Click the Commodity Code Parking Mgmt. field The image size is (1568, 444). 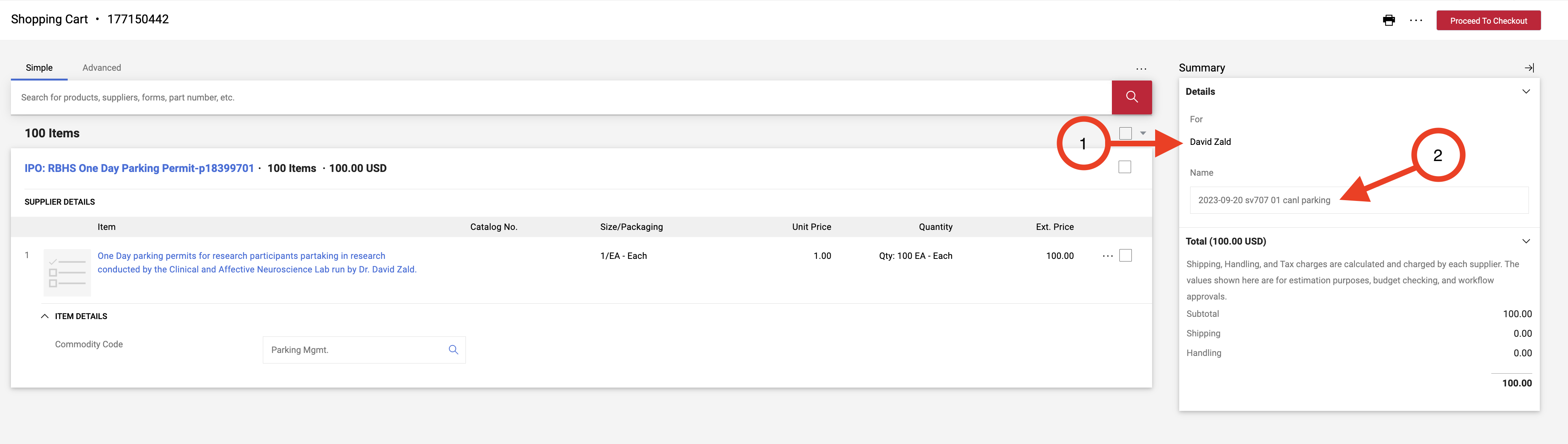pyautogui.click(x=364, y=350)
